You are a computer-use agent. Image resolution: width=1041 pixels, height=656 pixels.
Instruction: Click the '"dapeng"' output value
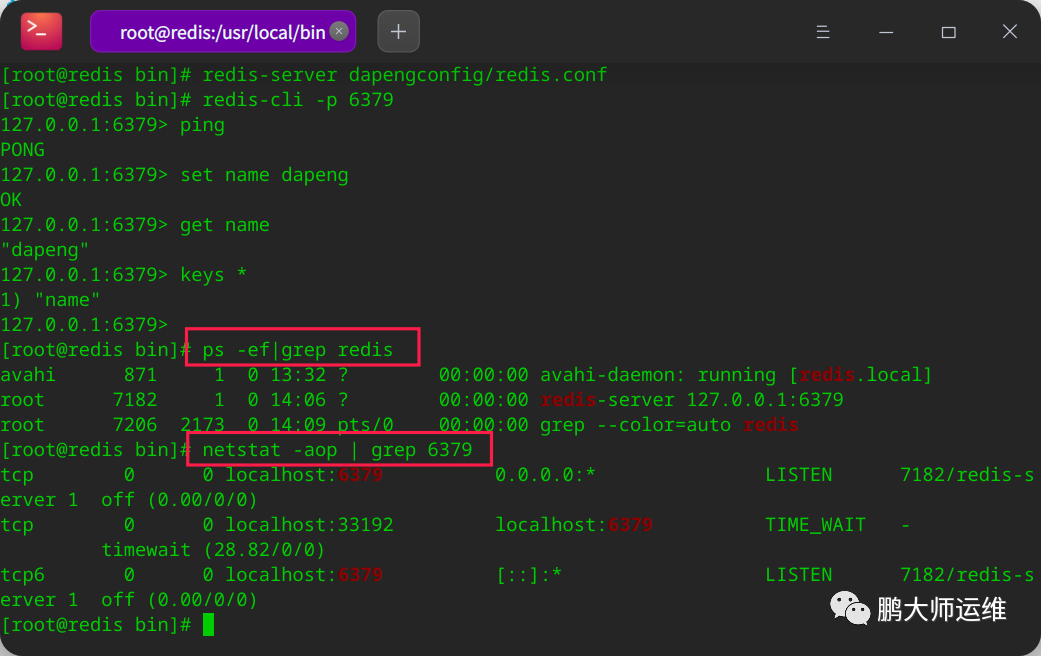[44, 250]
